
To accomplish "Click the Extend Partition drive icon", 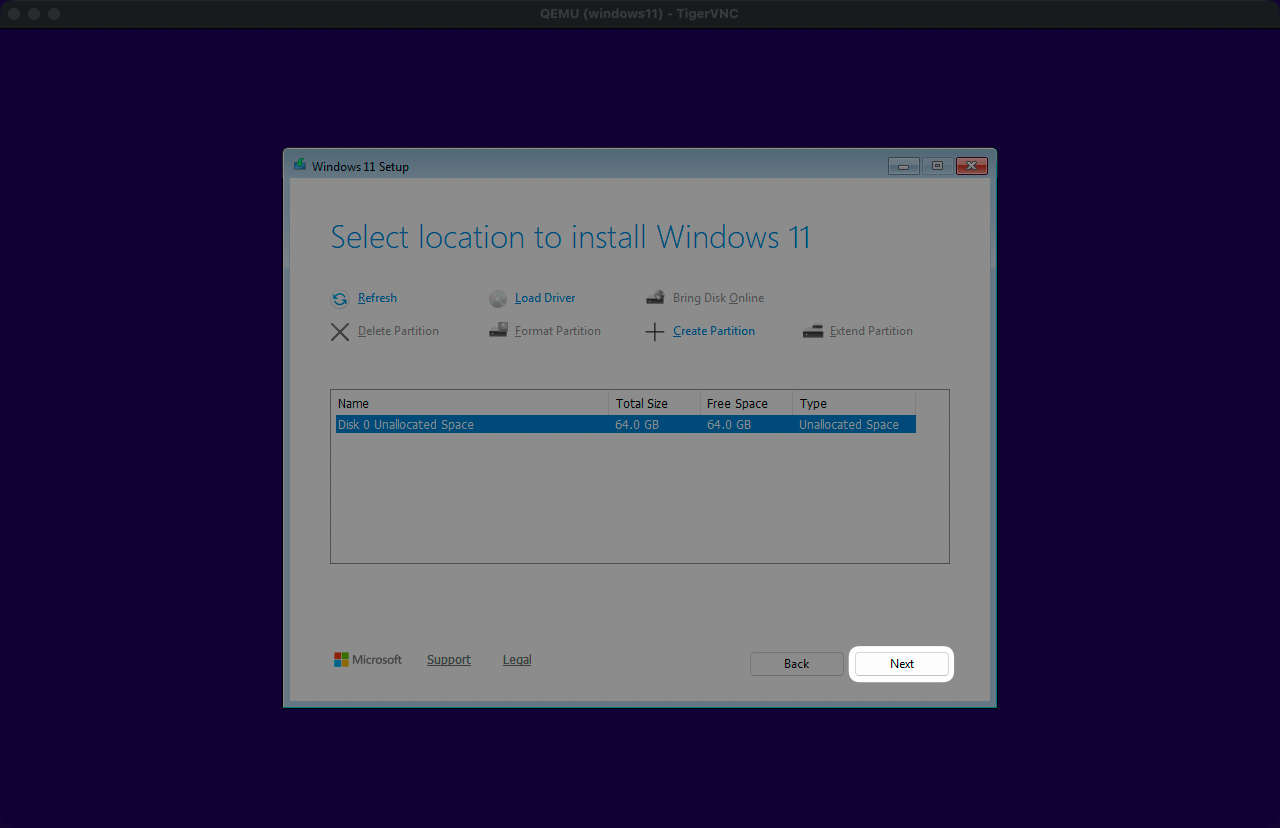I will click(x=813, y=331).
